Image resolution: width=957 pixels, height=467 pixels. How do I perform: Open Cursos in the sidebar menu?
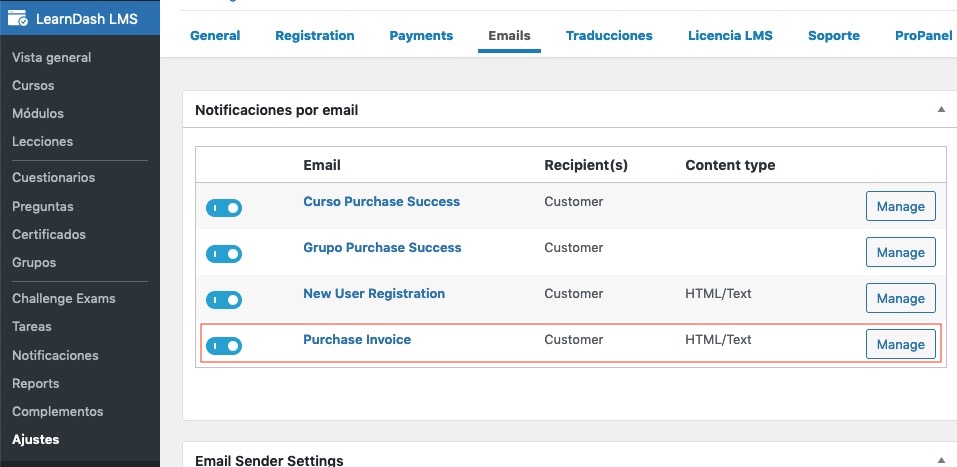[x=33, y=86]
